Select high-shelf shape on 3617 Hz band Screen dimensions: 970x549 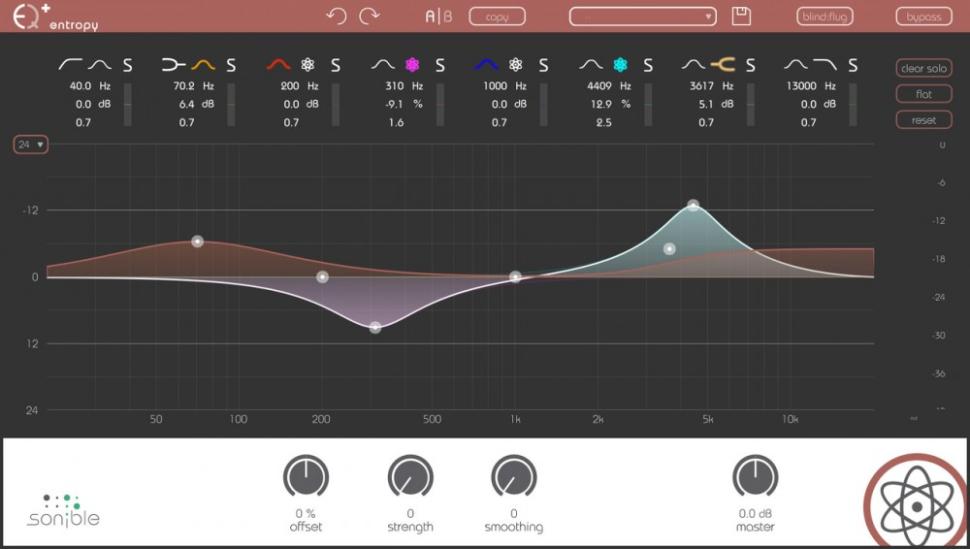723,65
